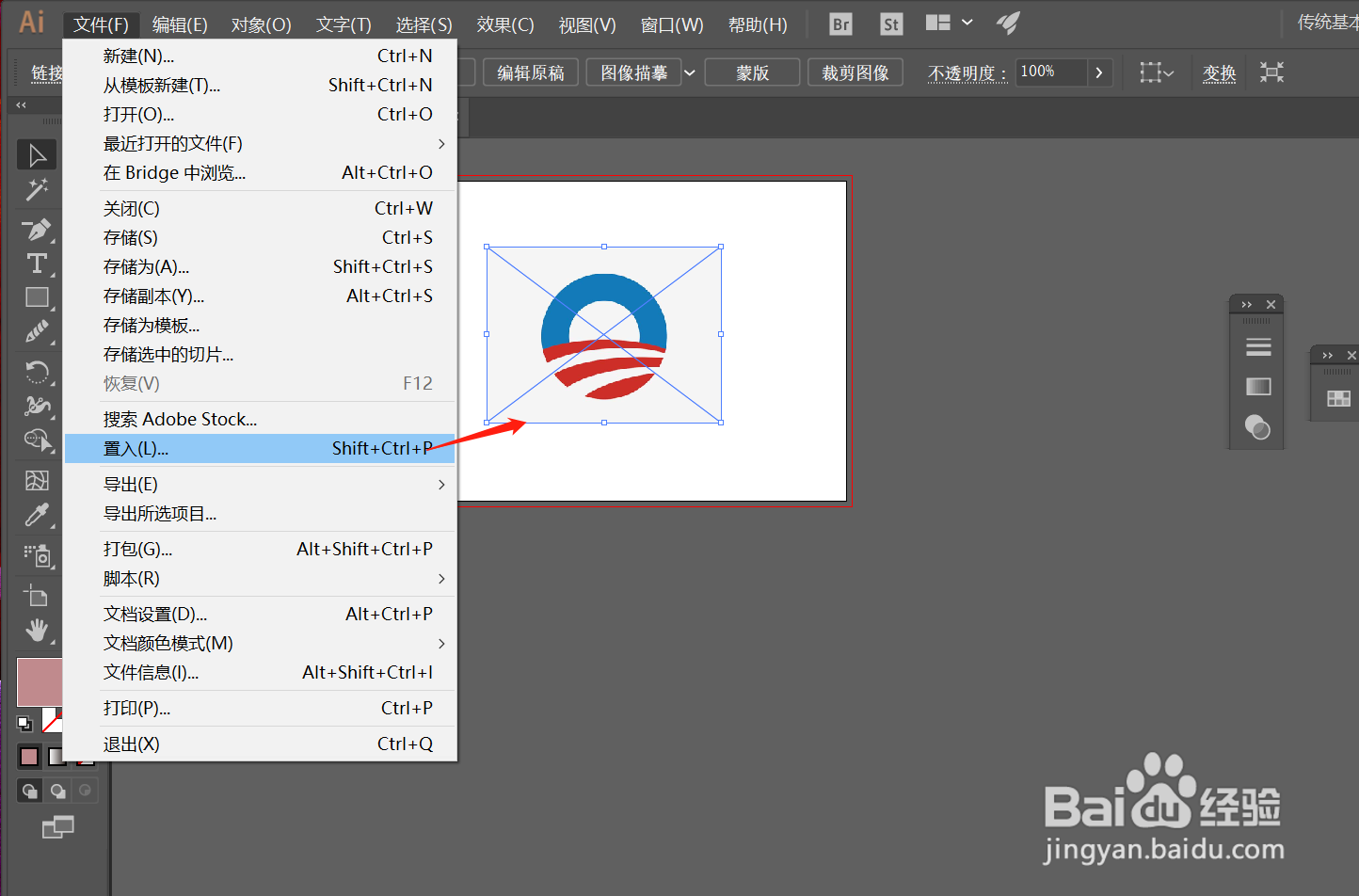Select the Gradient mode swatch
The width and height of the screenshot is (1359, 896).
coord(57,757)
